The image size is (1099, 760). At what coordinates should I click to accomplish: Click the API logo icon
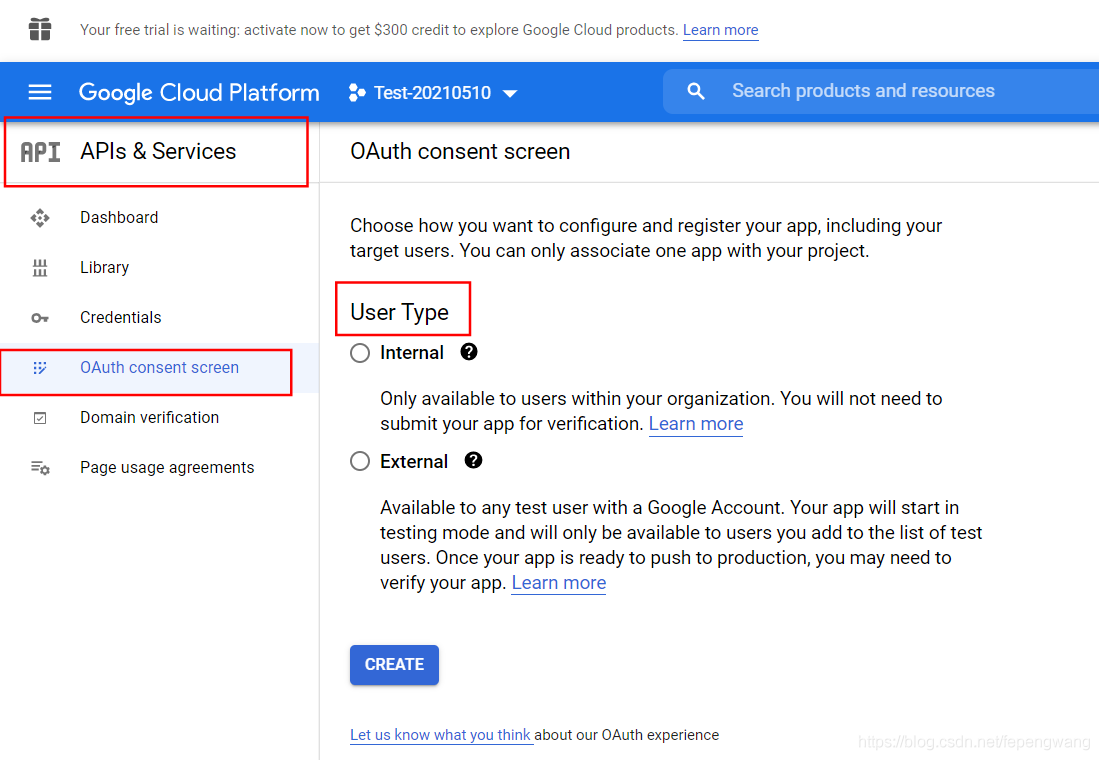point(40,151)
